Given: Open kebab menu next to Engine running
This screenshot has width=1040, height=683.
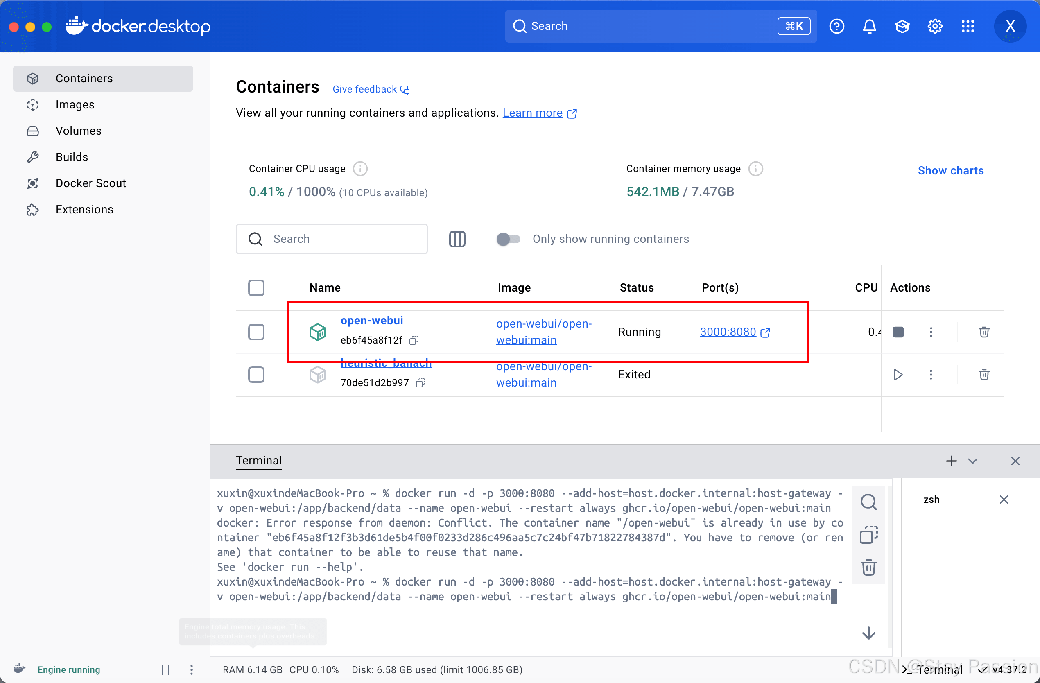Looking at the screenshot, I should [x=191, y=670].
